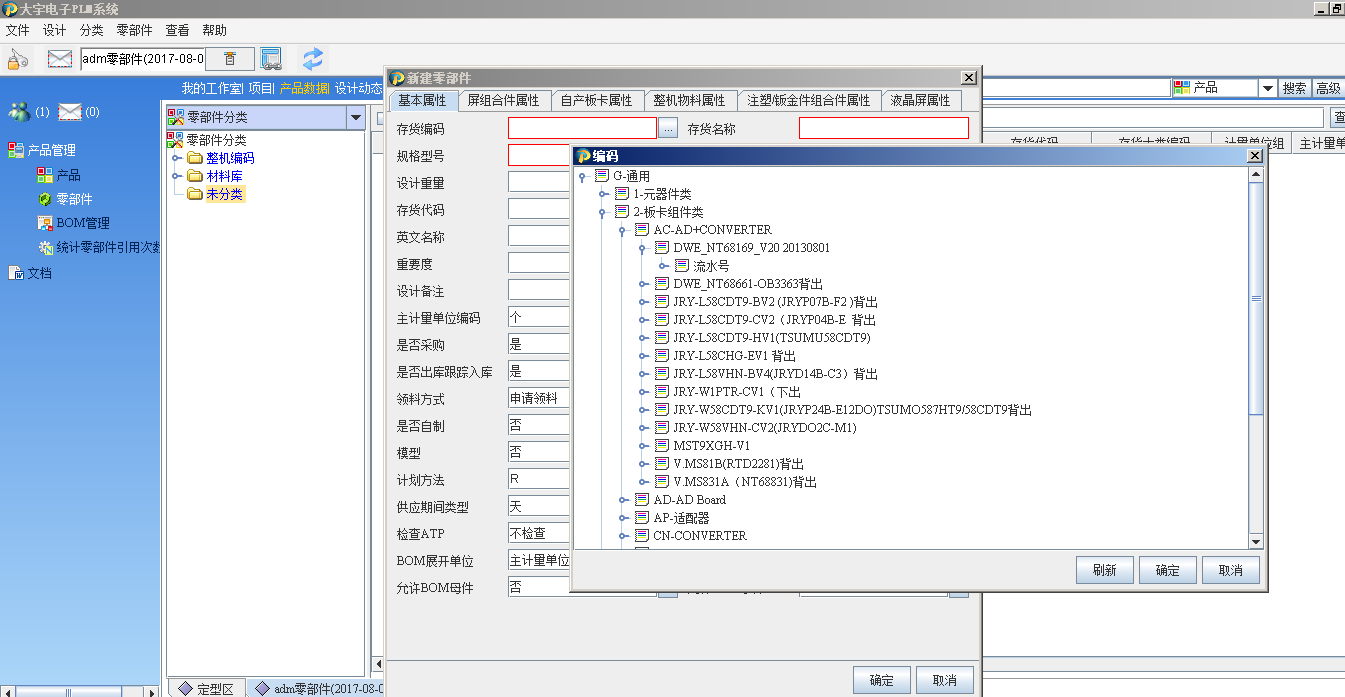Open 项目 navigation link
Screen dimensions: 1345x697
point(260,88)
